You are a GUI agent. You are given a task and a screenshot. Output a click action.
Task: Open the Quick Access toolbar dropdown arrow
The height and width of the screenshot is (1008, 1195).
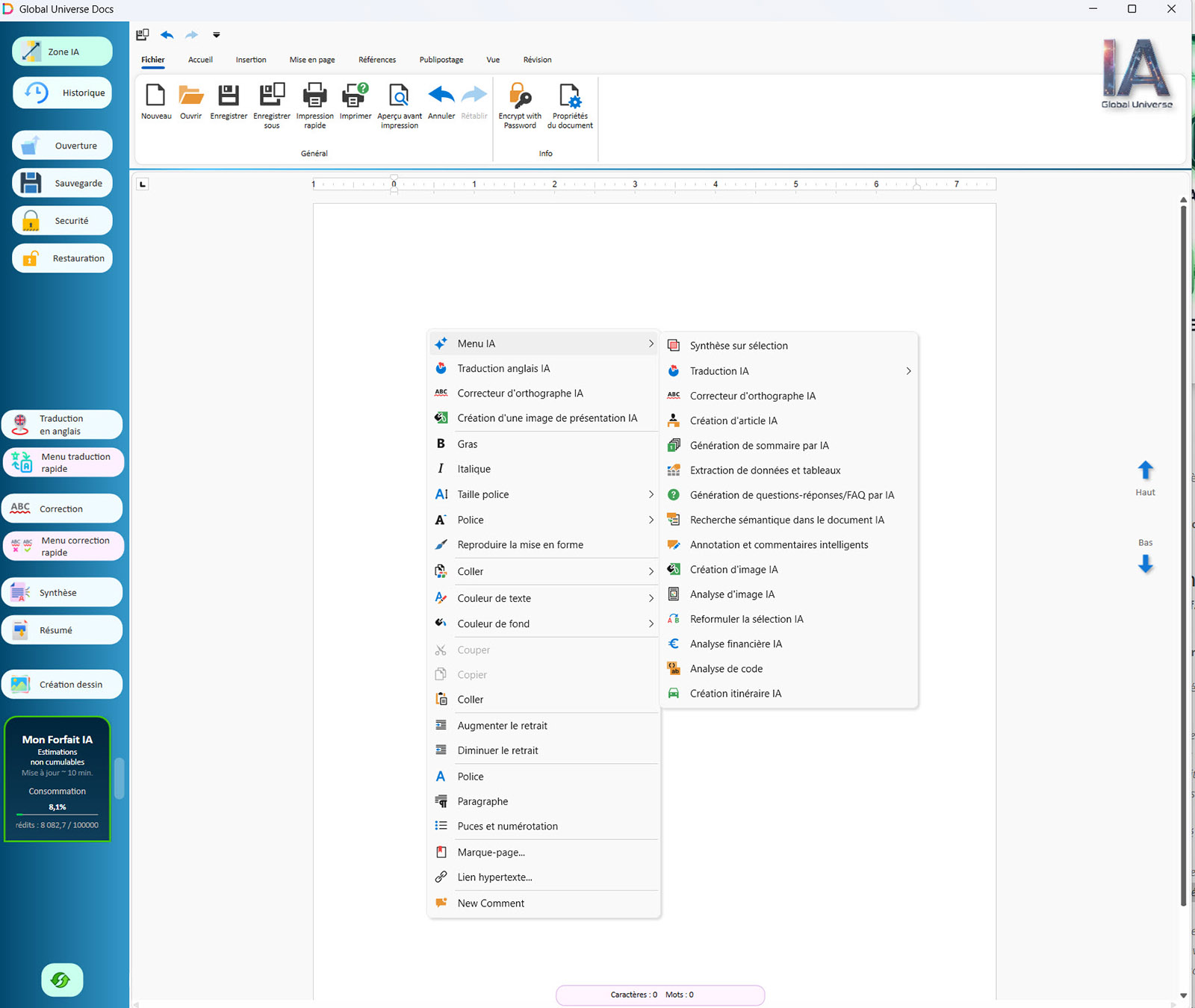217,35
